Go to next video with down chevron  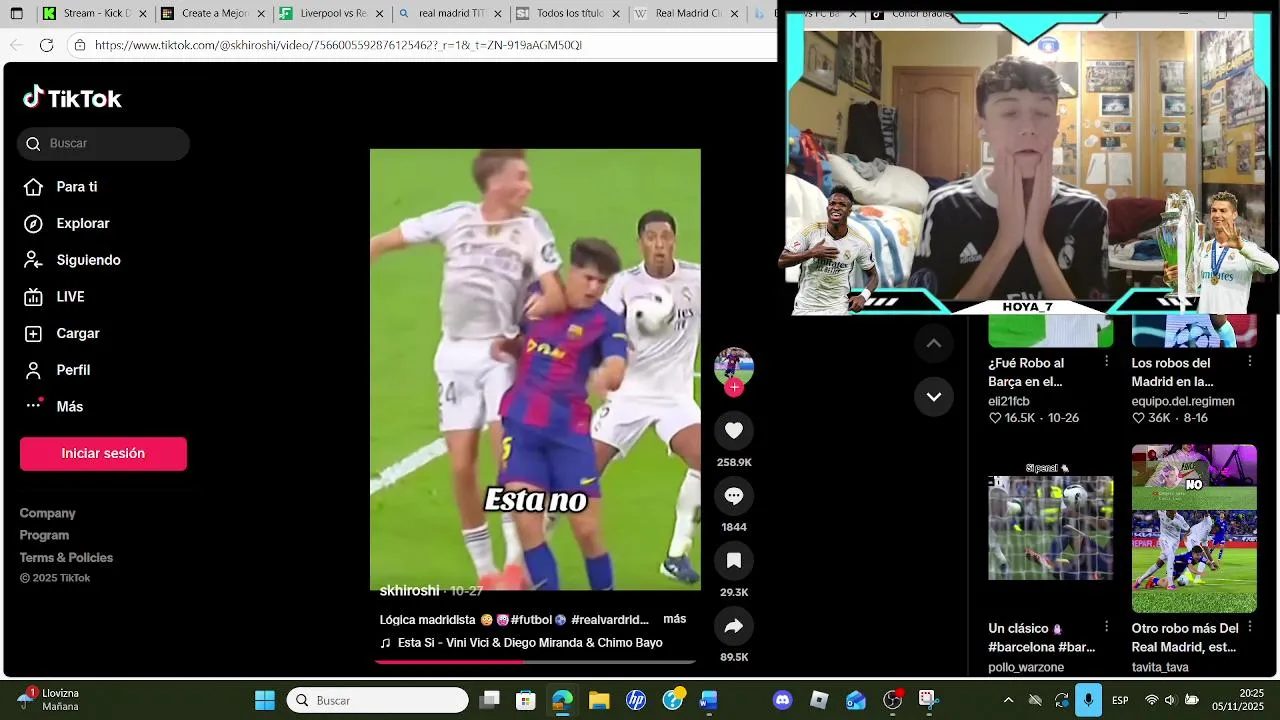coord(933,397)
